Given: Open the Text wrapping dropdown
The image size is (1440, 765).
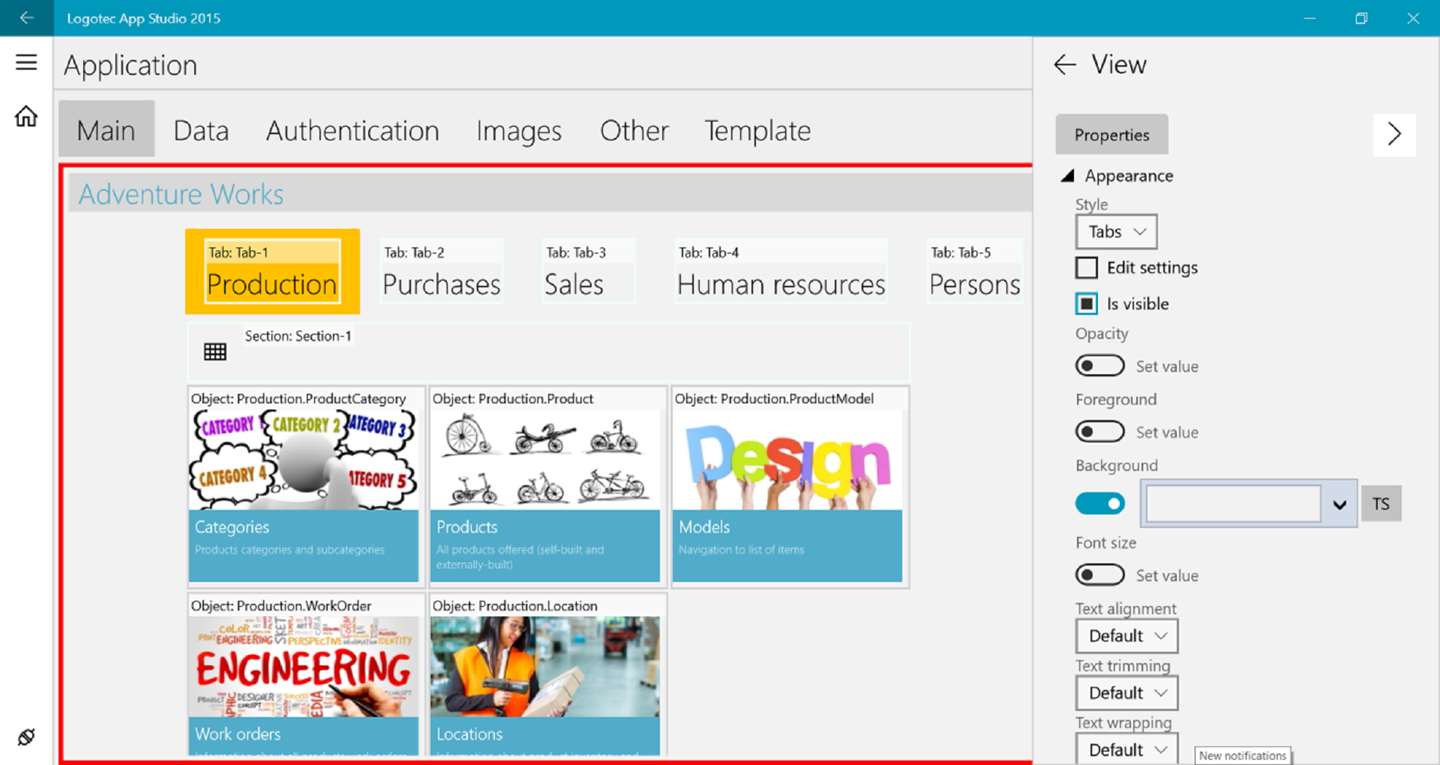Looking at the screenshot, I should pyautogui.click(x=1127, y=750).
